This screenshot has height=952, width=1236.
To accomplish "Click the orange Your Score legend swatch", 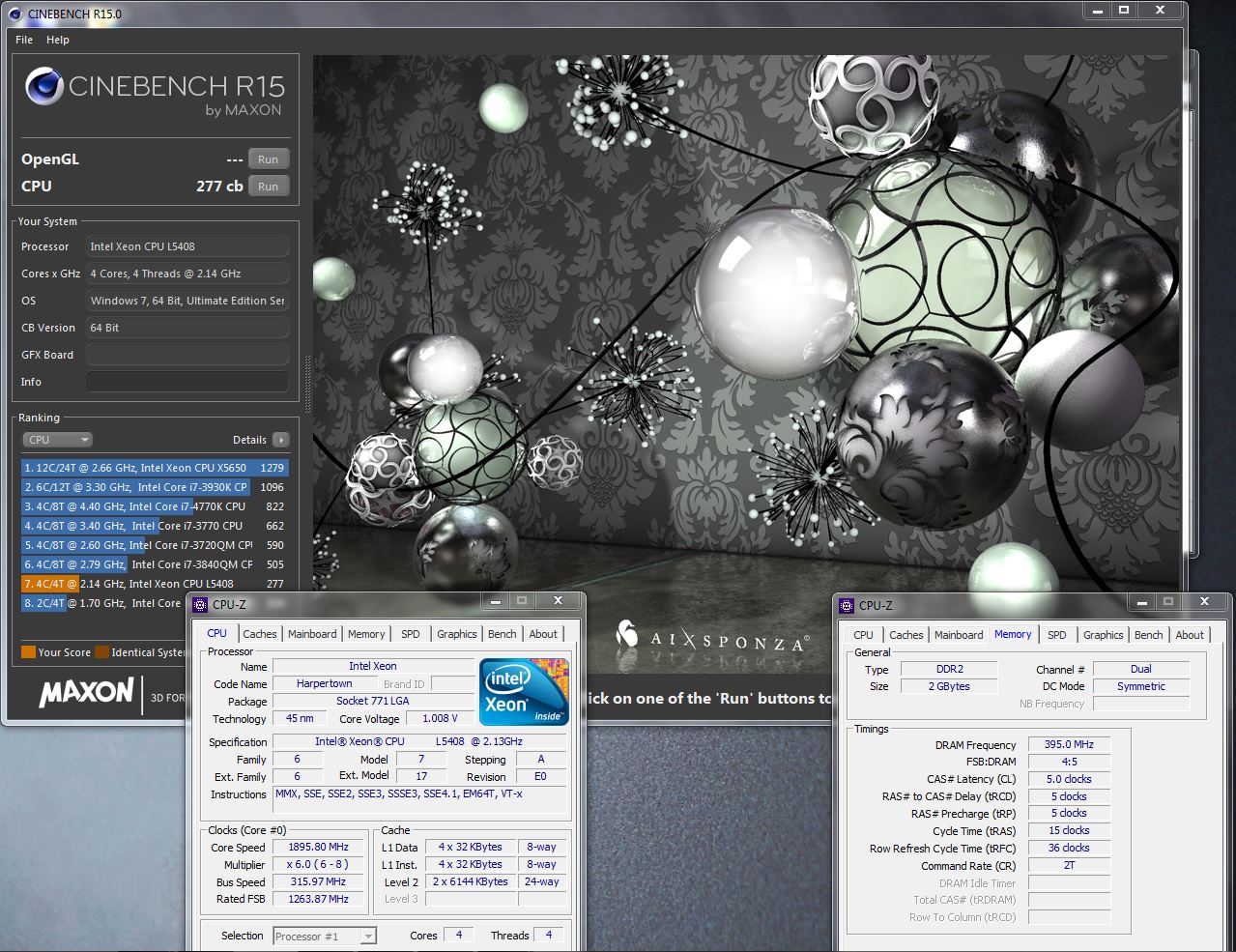I will 28,652.
